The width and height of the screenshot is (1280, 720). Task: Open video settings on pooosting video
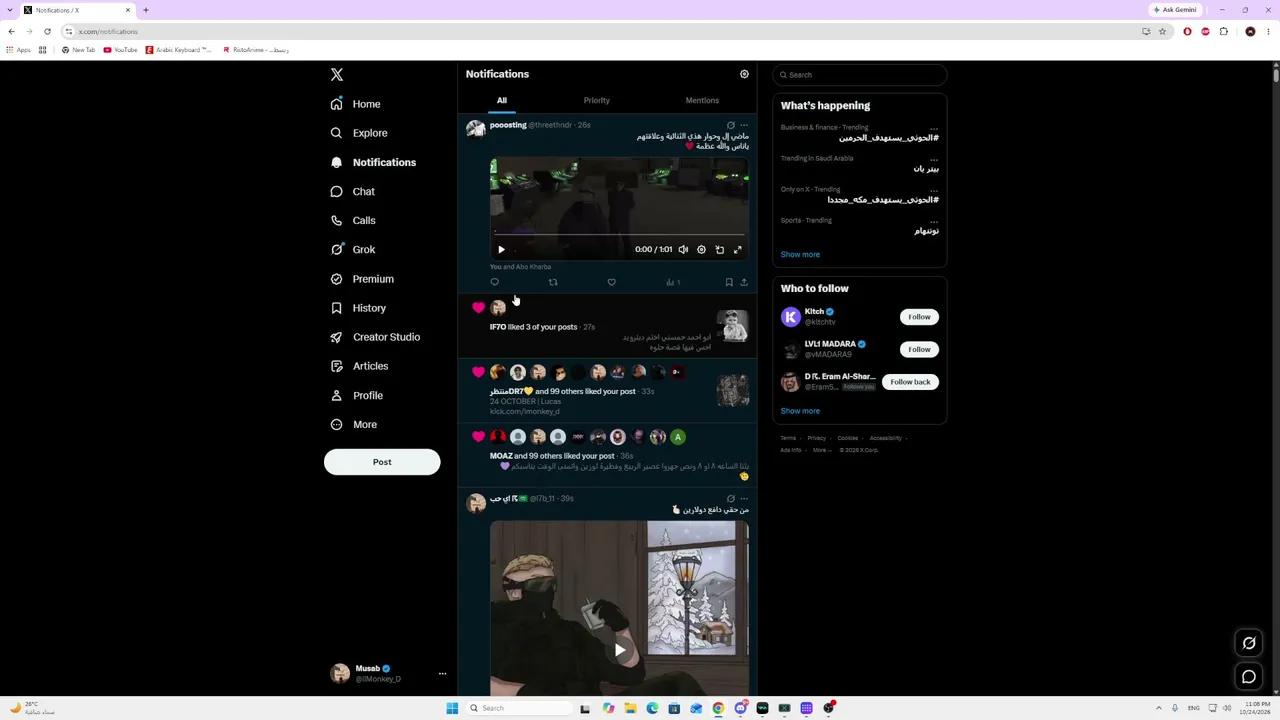tap(701, 250)
